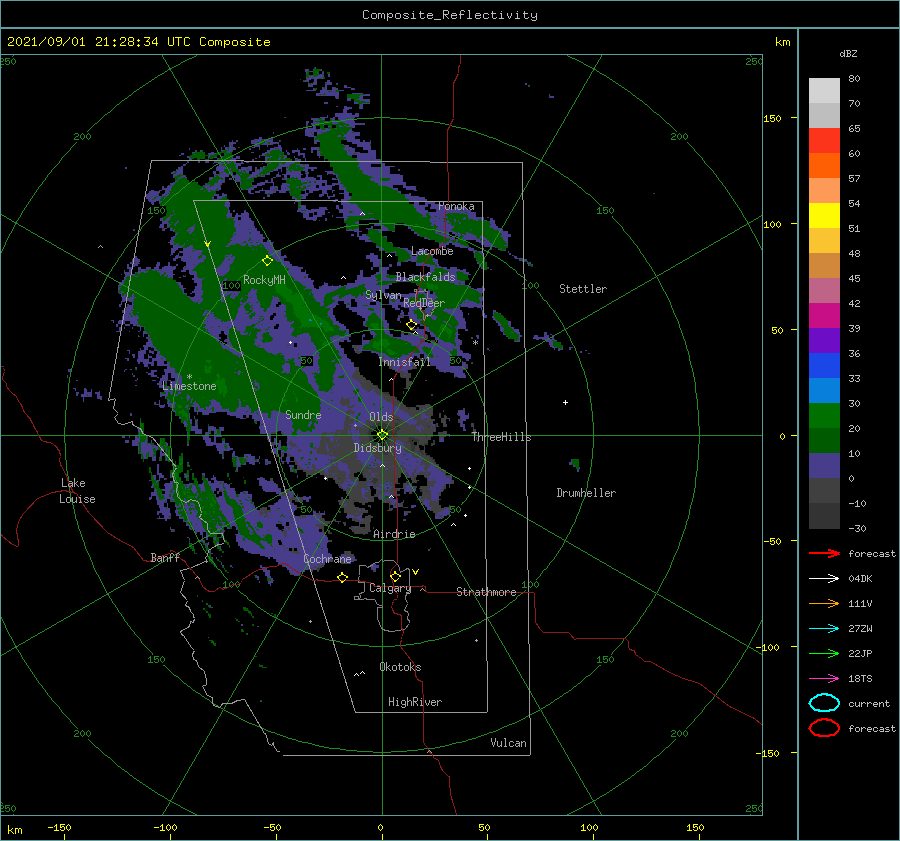
Task: Click the red forecast ellipse legend icon
Action: tap(824, 728)
